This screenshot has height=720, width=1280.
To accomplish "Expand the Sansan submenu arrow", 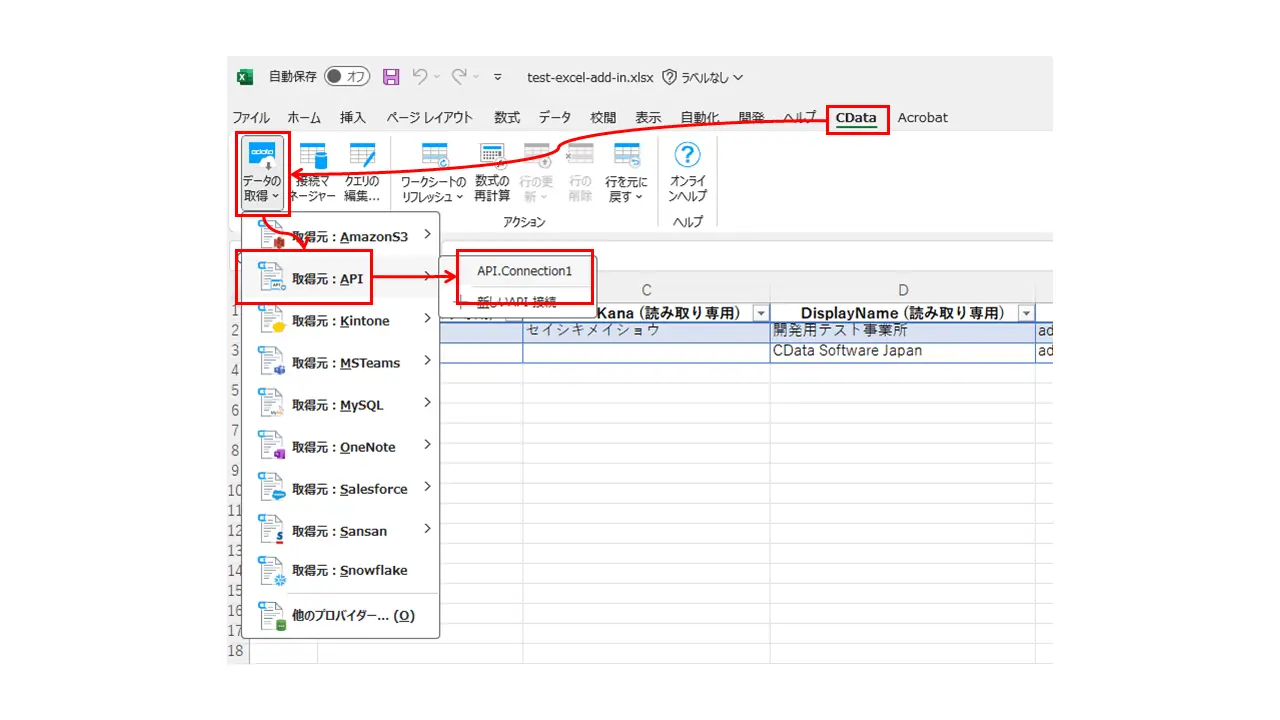I will pyautogui.click(x=427, y=529).
